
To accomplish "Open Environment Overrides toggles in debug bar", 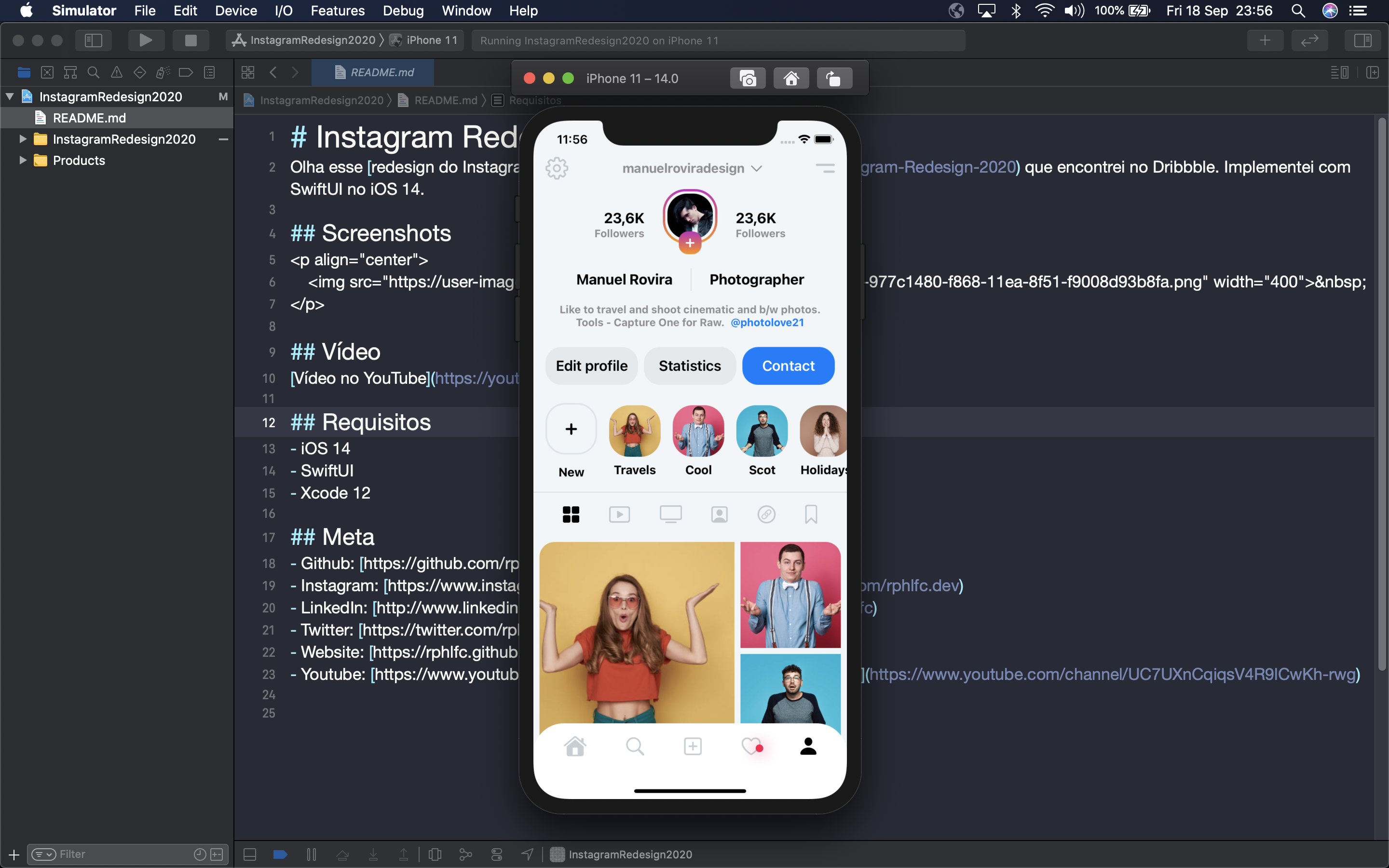I will pos(496,854).
